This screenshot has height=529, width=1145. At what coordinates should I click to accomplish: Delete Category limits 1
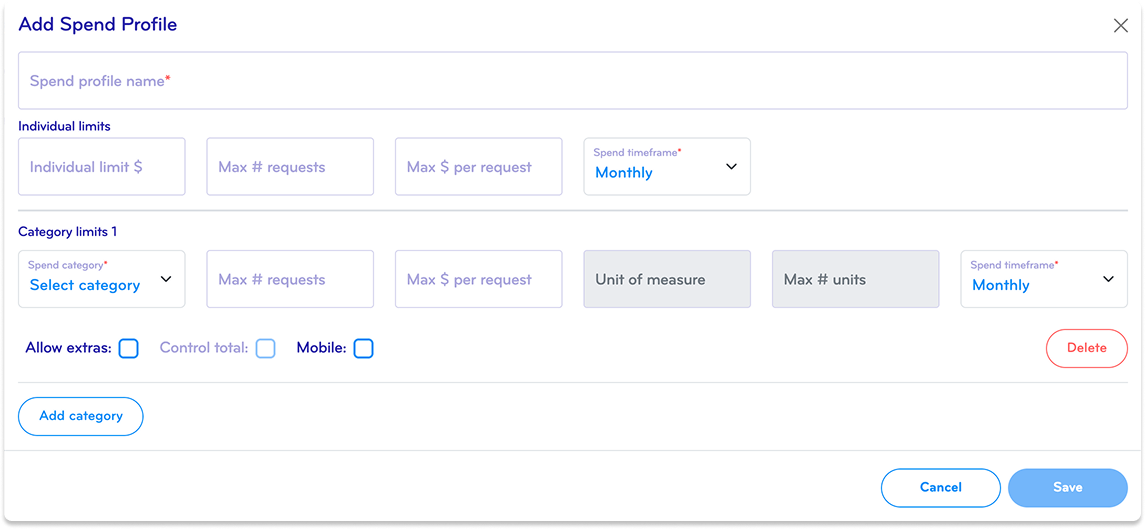1087,348
